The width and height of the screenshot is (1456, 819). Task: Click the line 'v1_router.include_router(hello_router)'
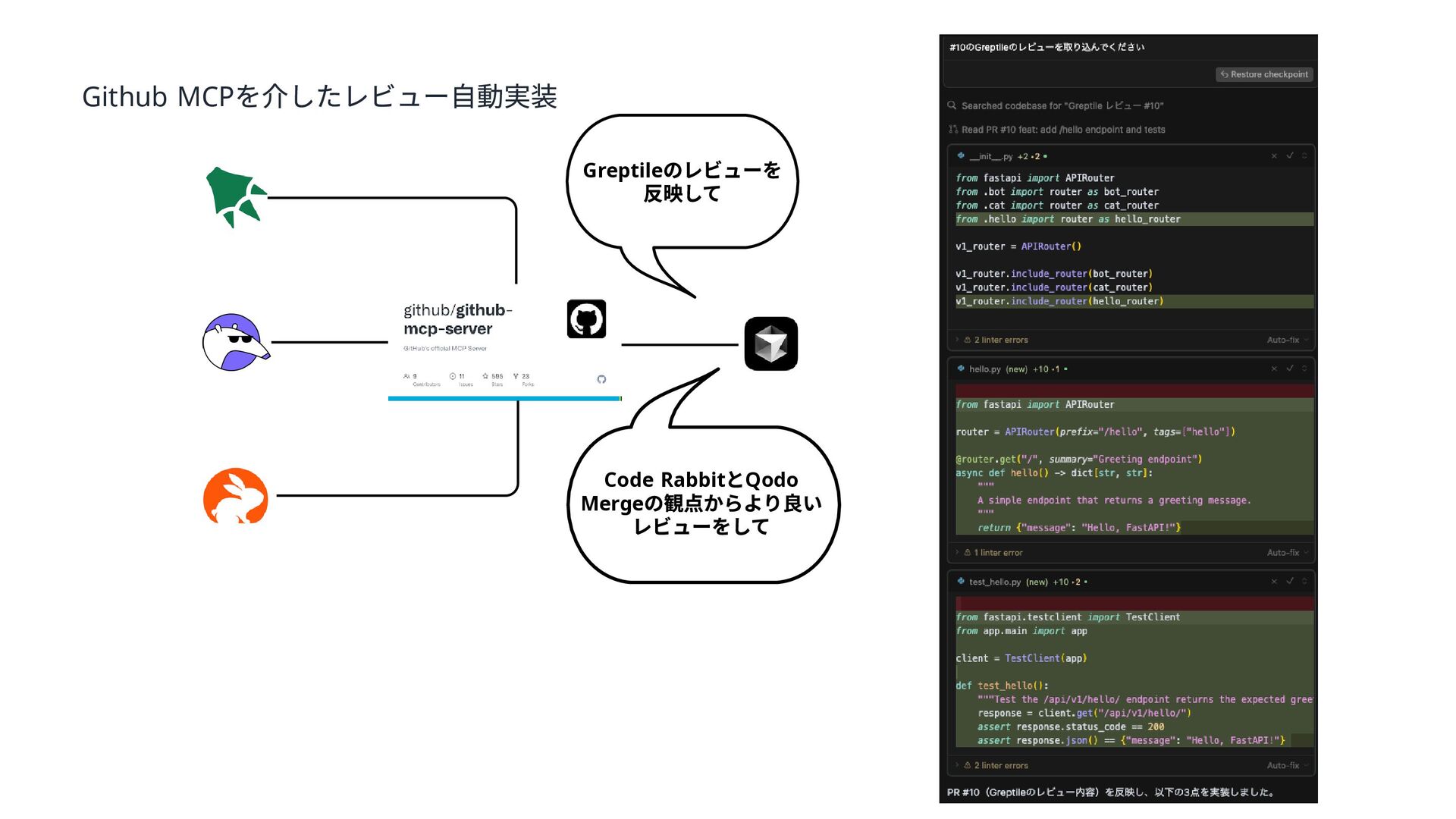[1059, 301]
